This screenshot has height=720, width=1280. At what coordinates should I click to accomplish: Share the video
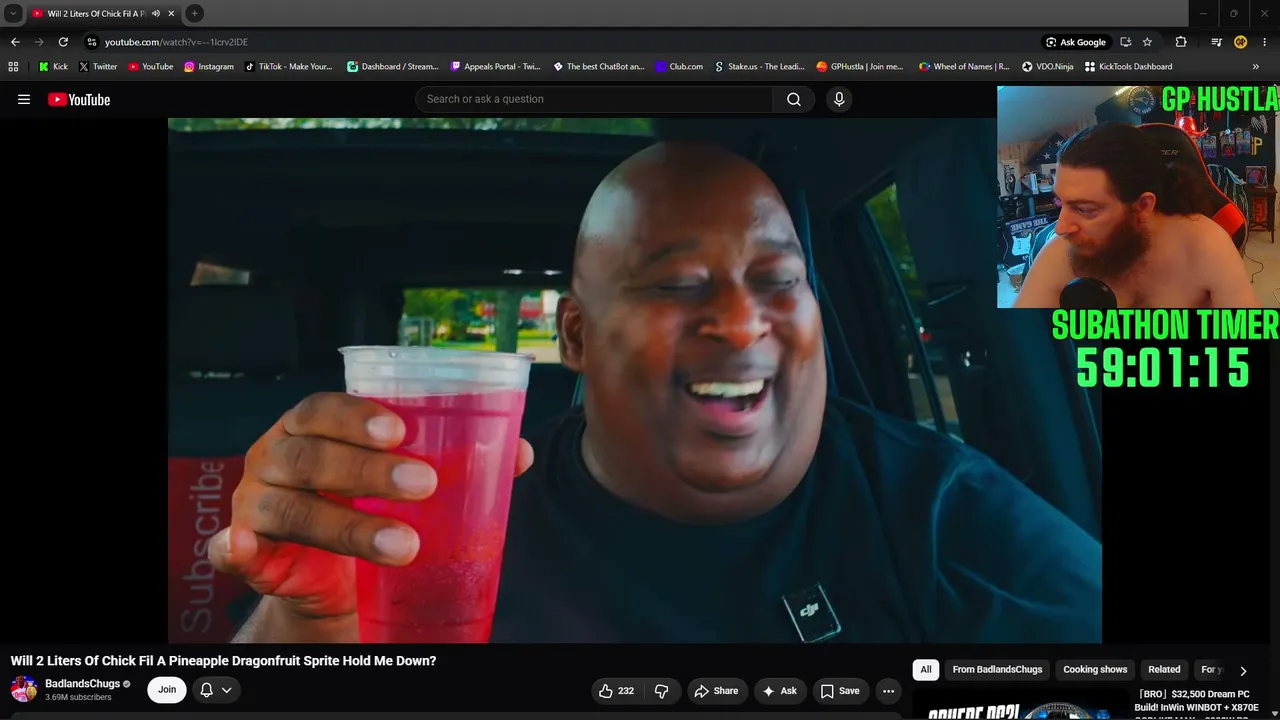716,691
